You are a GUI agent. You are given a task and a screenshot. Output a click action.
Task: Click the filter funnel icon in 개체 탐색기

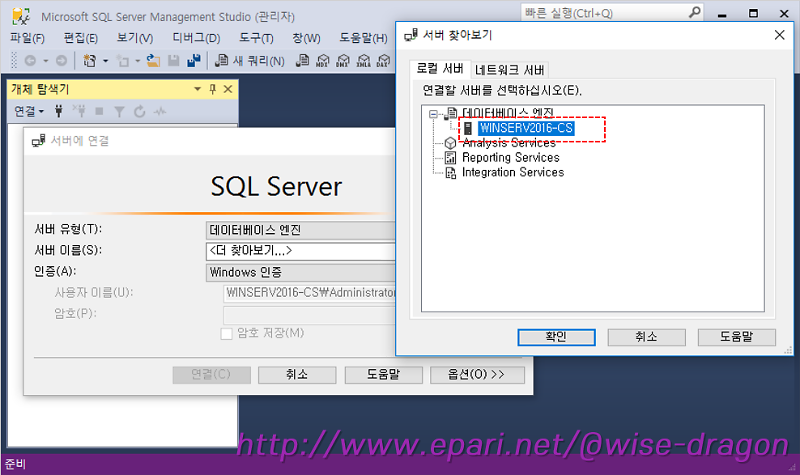point(119,111)
